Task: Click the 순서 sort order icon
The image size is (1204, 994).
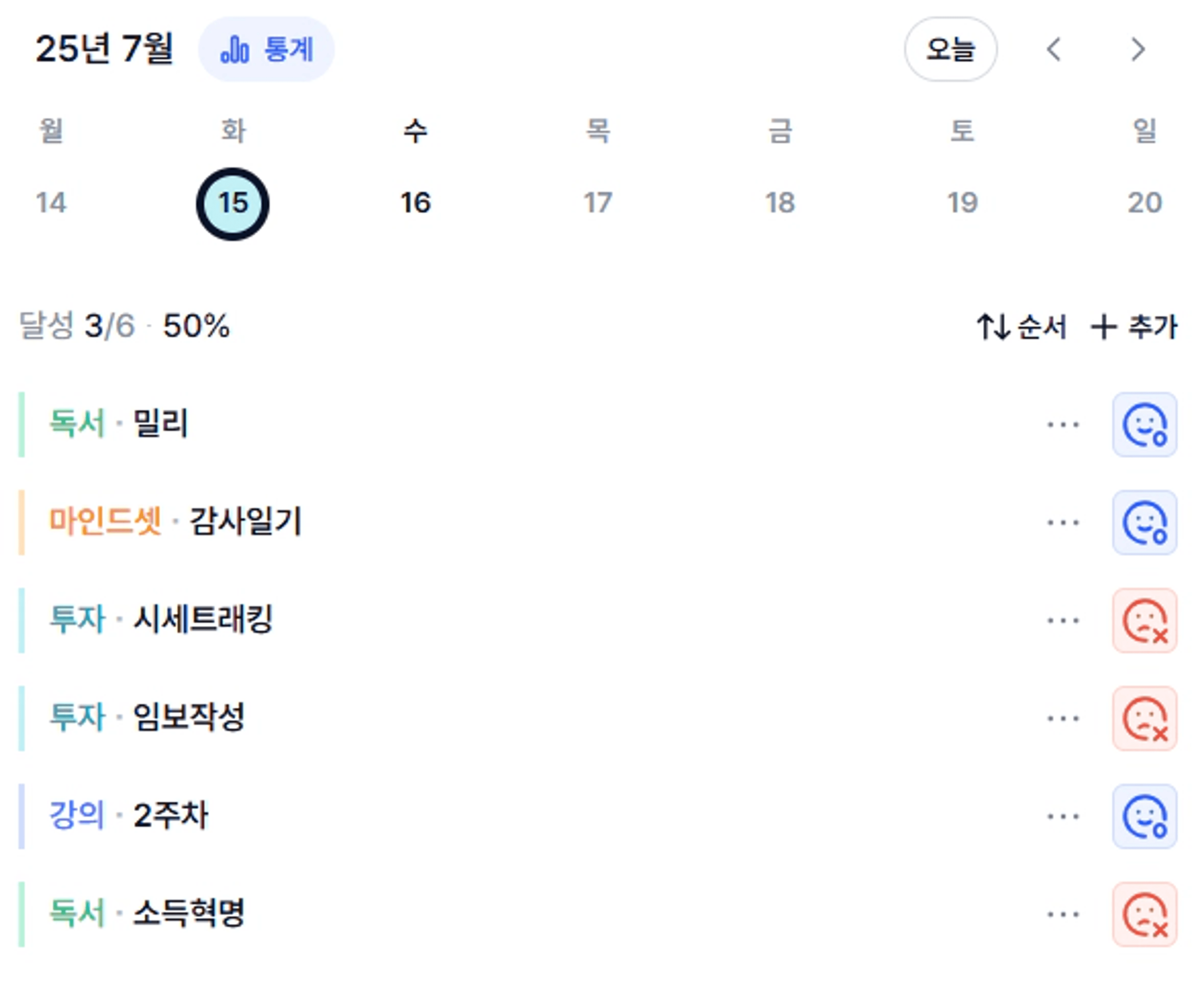Action: [x=993, y=327]
